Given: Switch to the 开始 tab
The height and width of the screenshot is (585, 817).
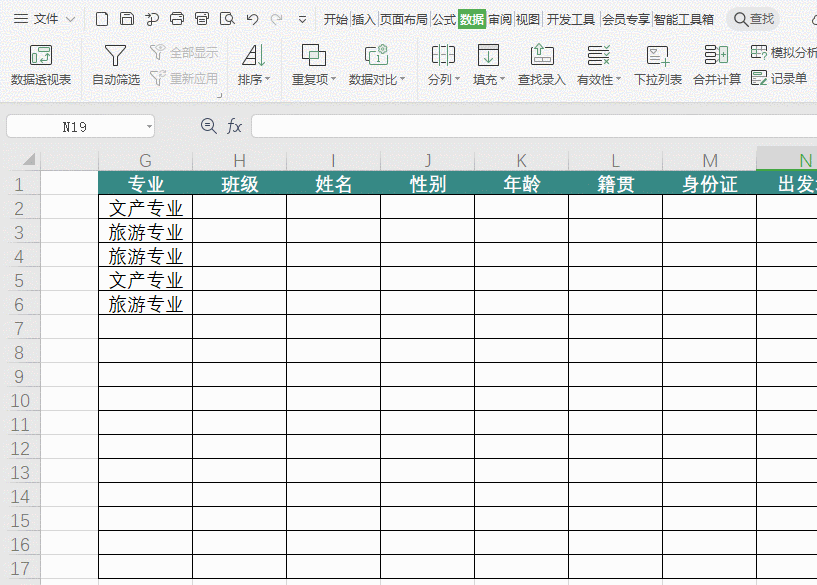Looking at the screenshot, I should tap(336, 19).
